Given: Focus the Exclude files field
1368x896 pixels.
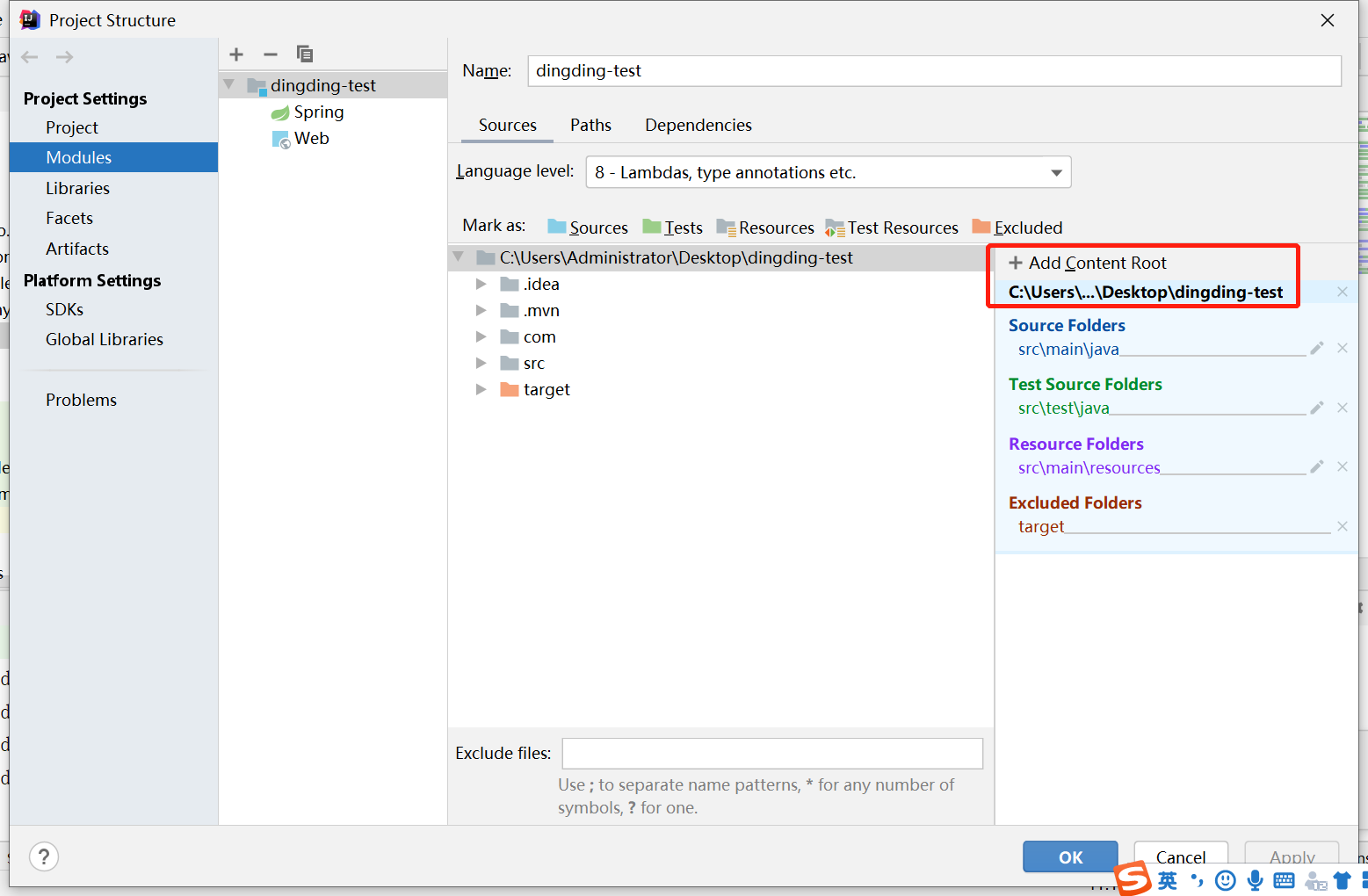Looking at the screenshot, I should pyautogui.click(x=772, y=754).
